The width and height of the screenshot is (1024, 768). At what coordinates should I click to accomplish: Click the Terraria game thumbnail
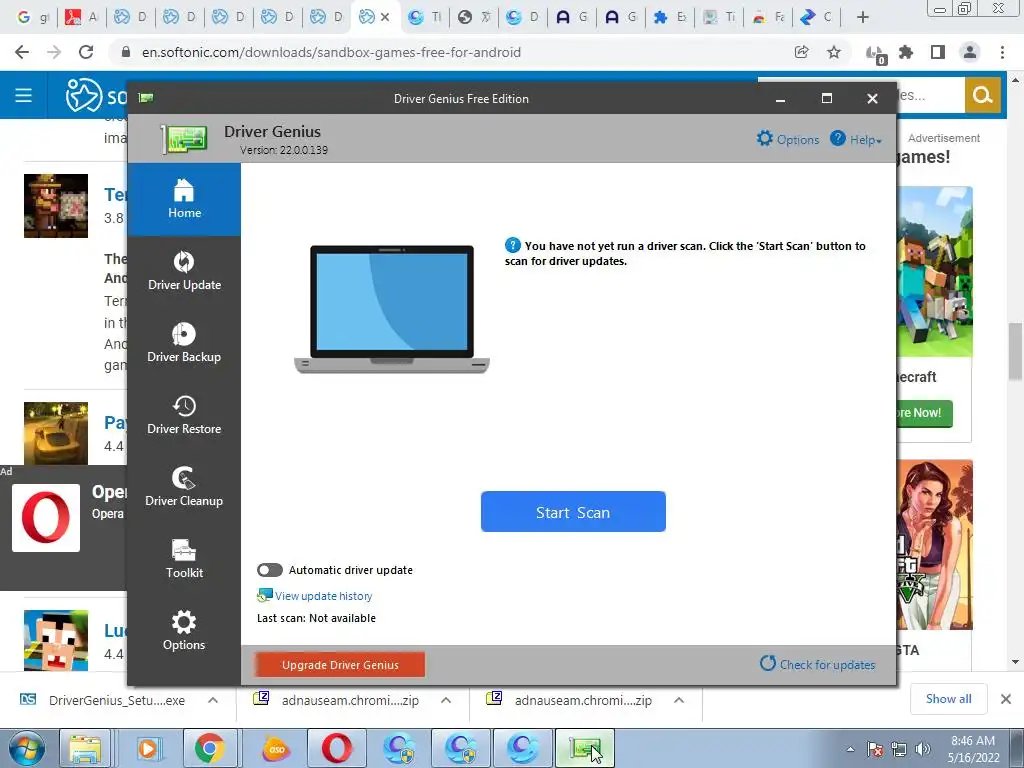click(56, 206)
